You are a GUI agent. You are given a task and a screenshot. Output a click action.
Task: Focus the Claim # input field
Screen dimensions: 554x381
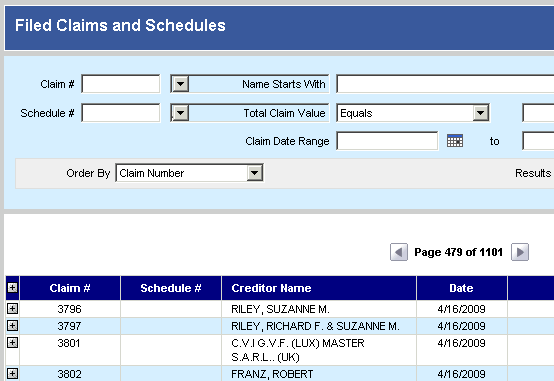click(x=121, y=84)
